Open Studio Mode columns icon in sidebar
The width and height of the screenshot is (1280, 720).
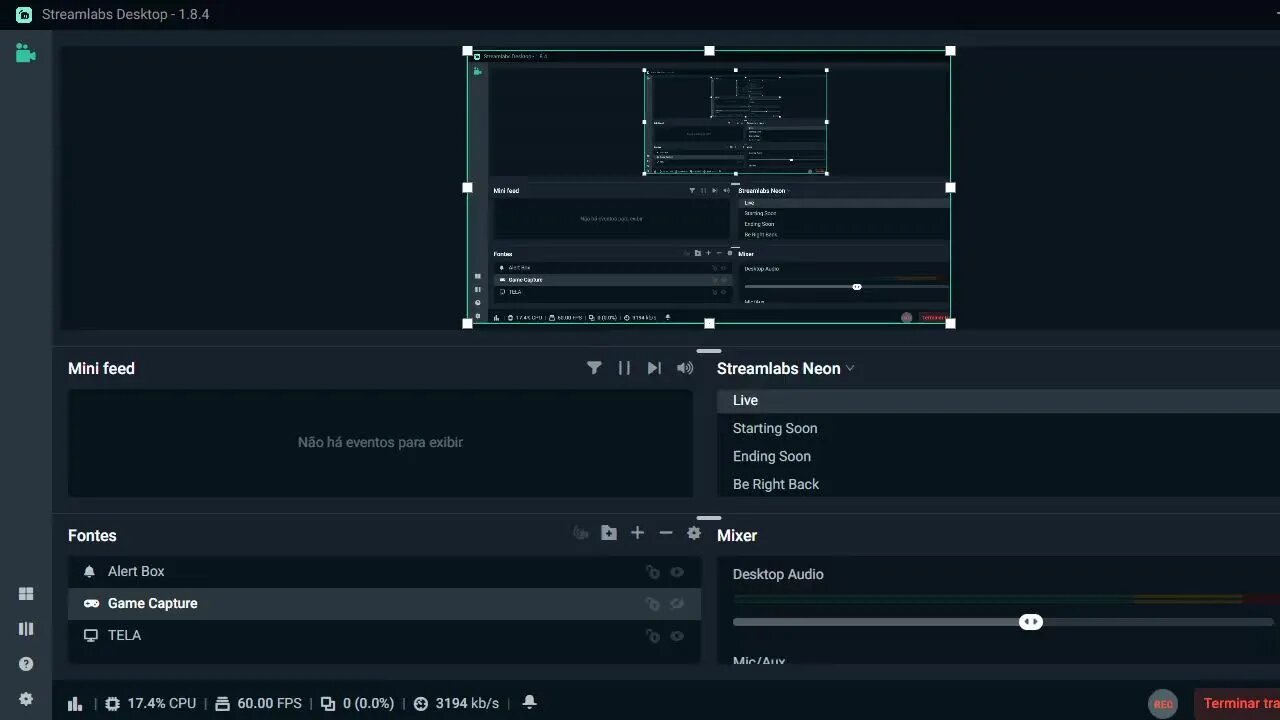point(26,629)
